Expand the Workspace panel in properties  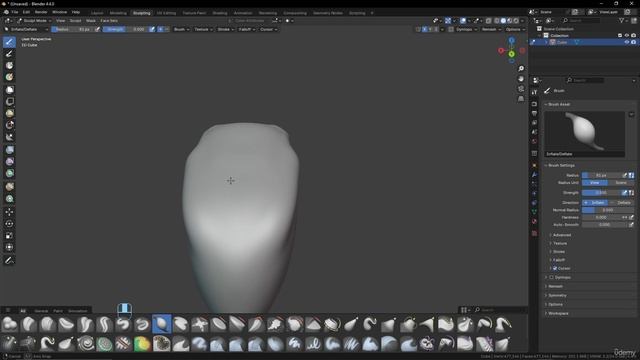[558, 313]
